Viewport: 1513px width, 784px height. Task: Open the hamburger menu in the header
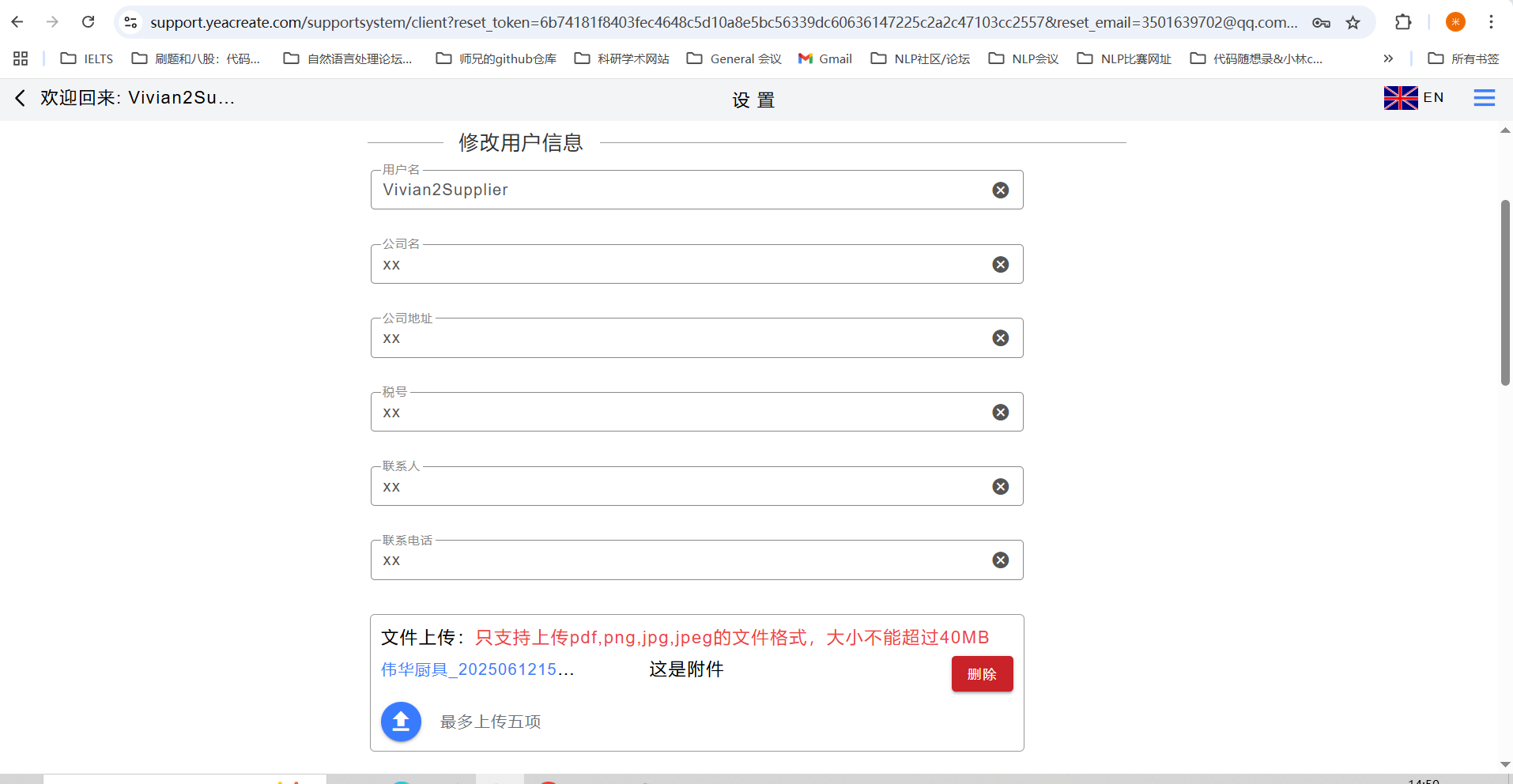coord(1484,98)
